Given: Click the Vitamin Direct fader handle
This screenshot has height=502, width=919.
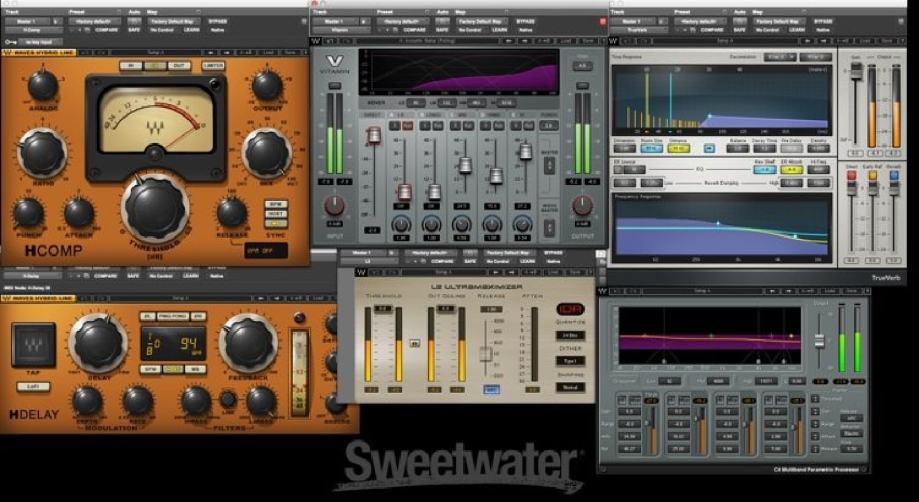Looking at the screenshot, I should point(373,136).
